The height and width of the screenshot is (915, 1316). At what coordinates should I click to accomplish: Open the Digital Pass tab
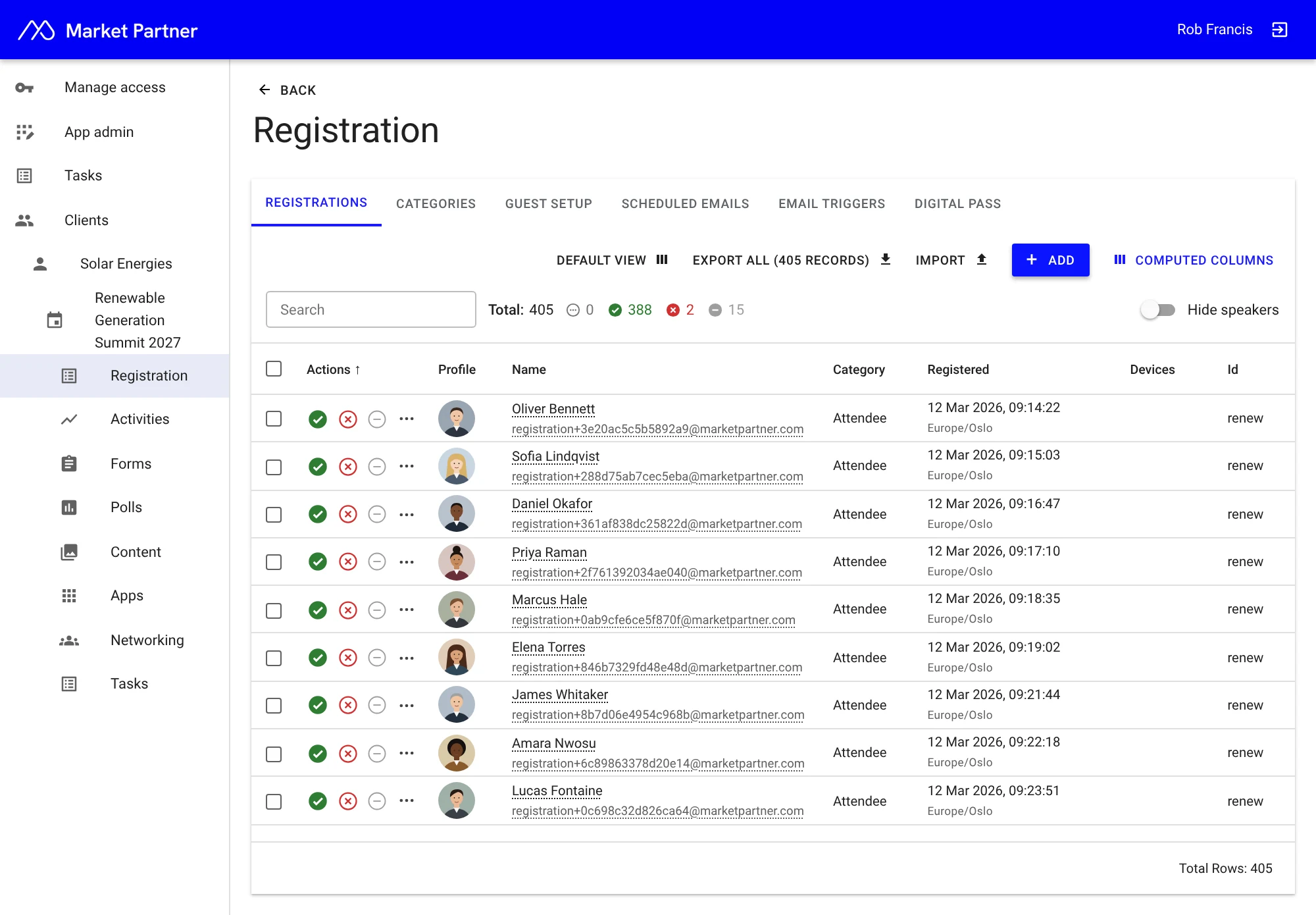coord(957,203)
